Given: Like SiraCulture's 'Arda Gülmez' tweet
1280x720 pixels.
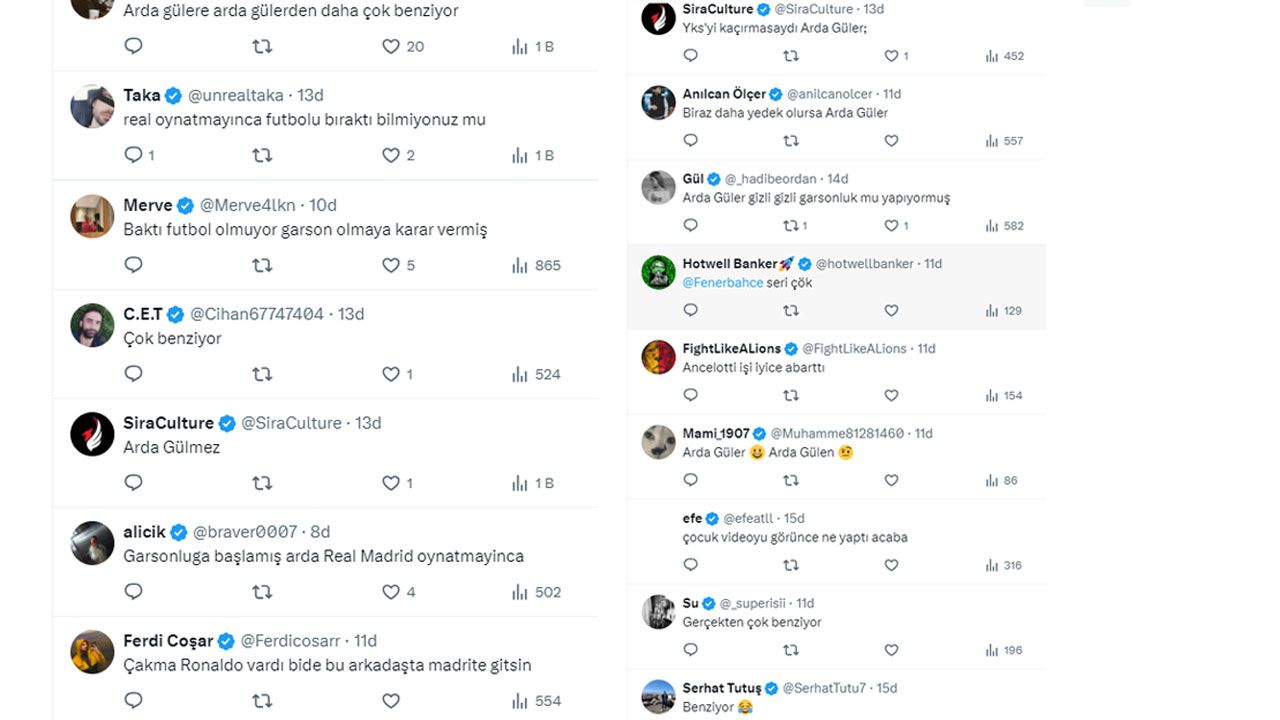Looking at the screenshot, I should click(x=391, y=483).
